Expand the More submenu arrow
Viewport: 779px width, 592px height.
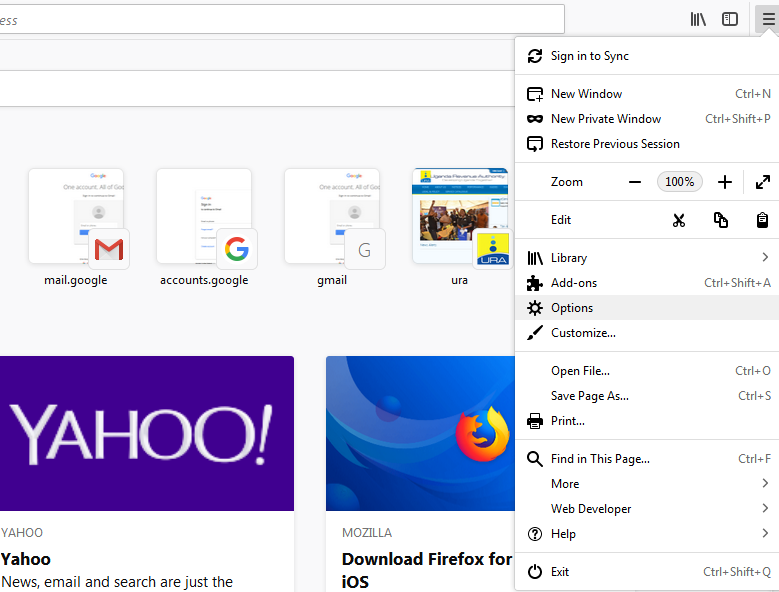pos(765,483)
